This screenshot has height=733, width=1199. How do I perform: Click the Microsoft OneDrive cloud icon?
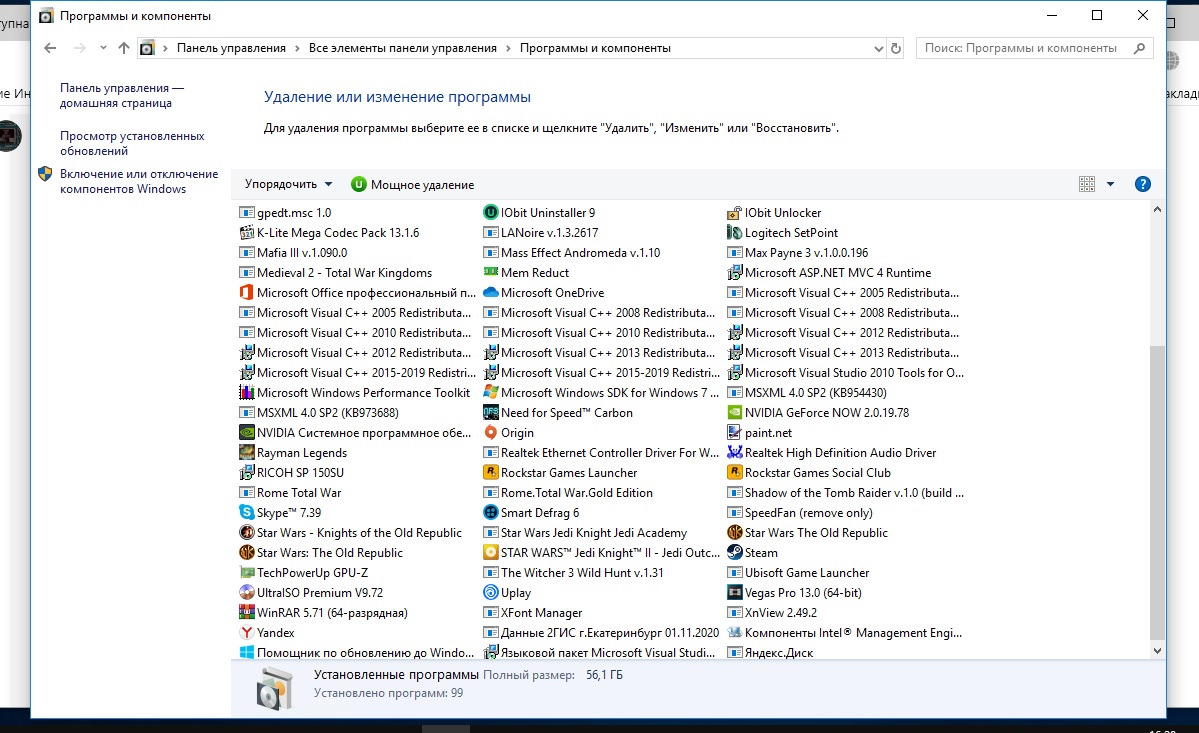click(x=491, y=293)
